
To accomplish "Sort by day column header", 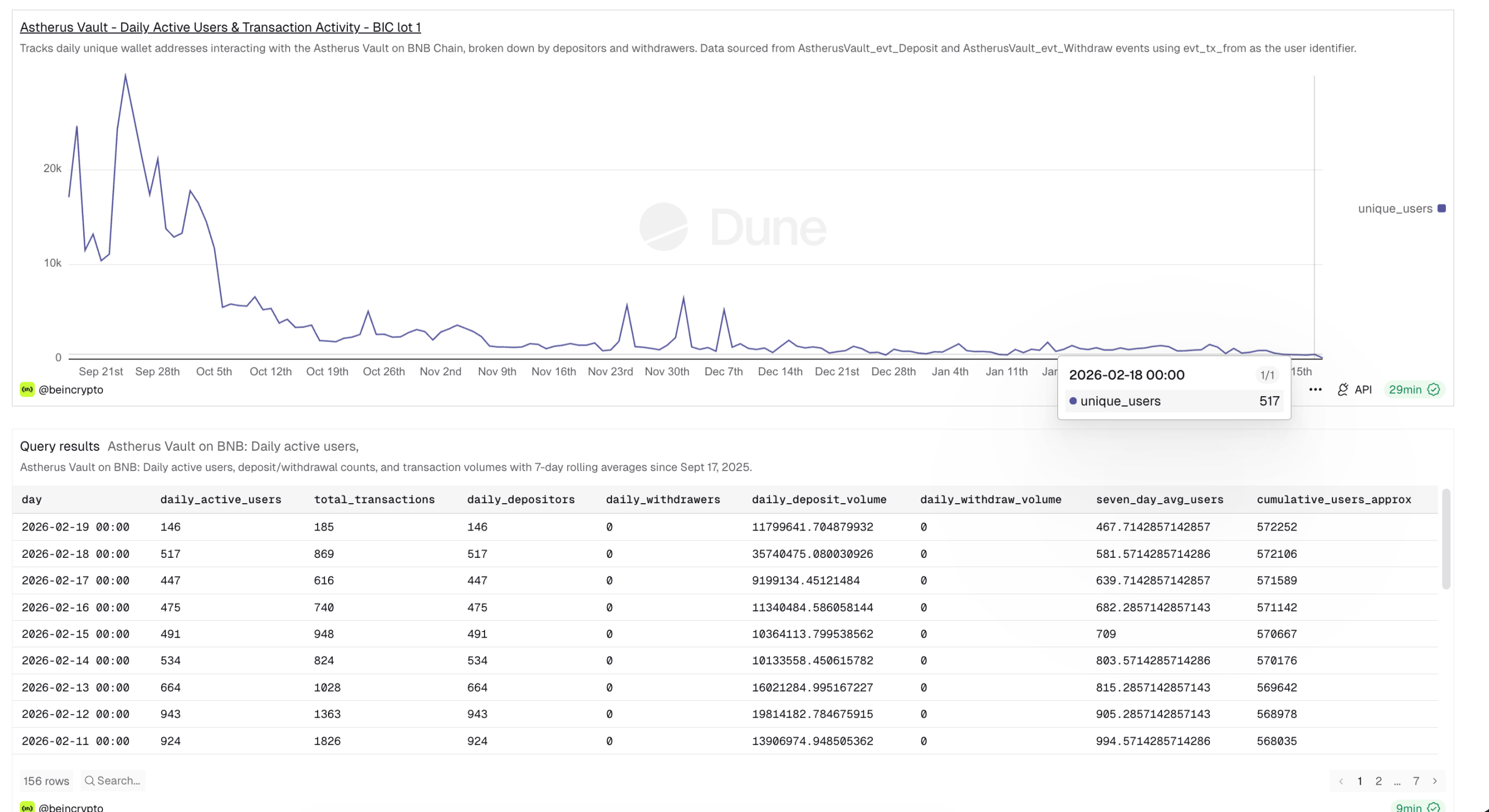I will pyautogui.click(x=31, y=500).
